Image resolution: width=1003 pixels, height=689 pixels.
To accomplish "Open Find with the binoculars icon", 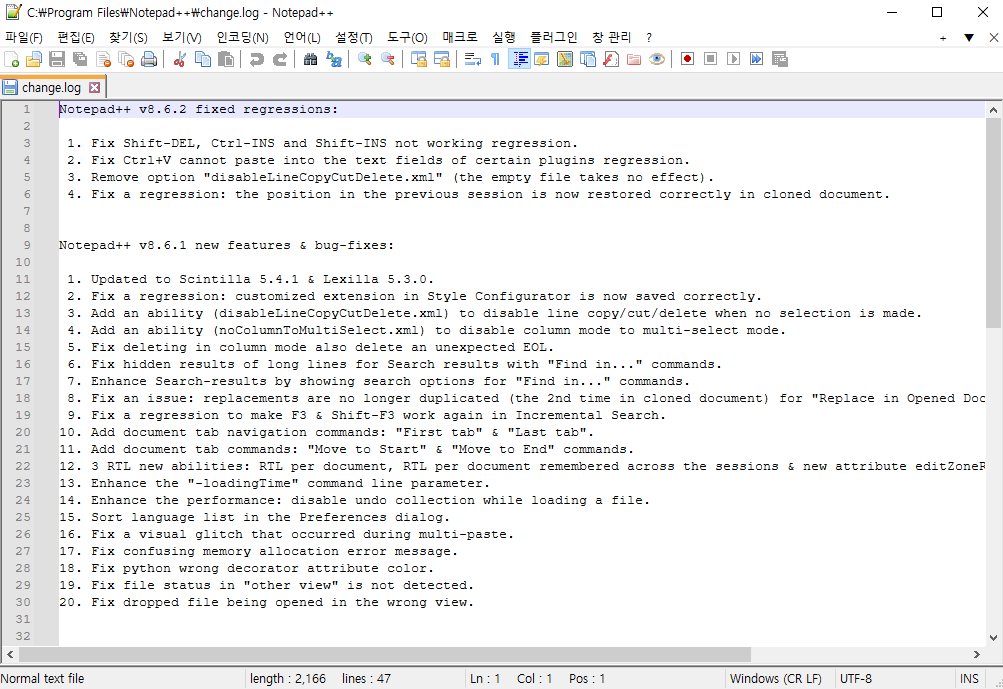I will click(310, 59).
